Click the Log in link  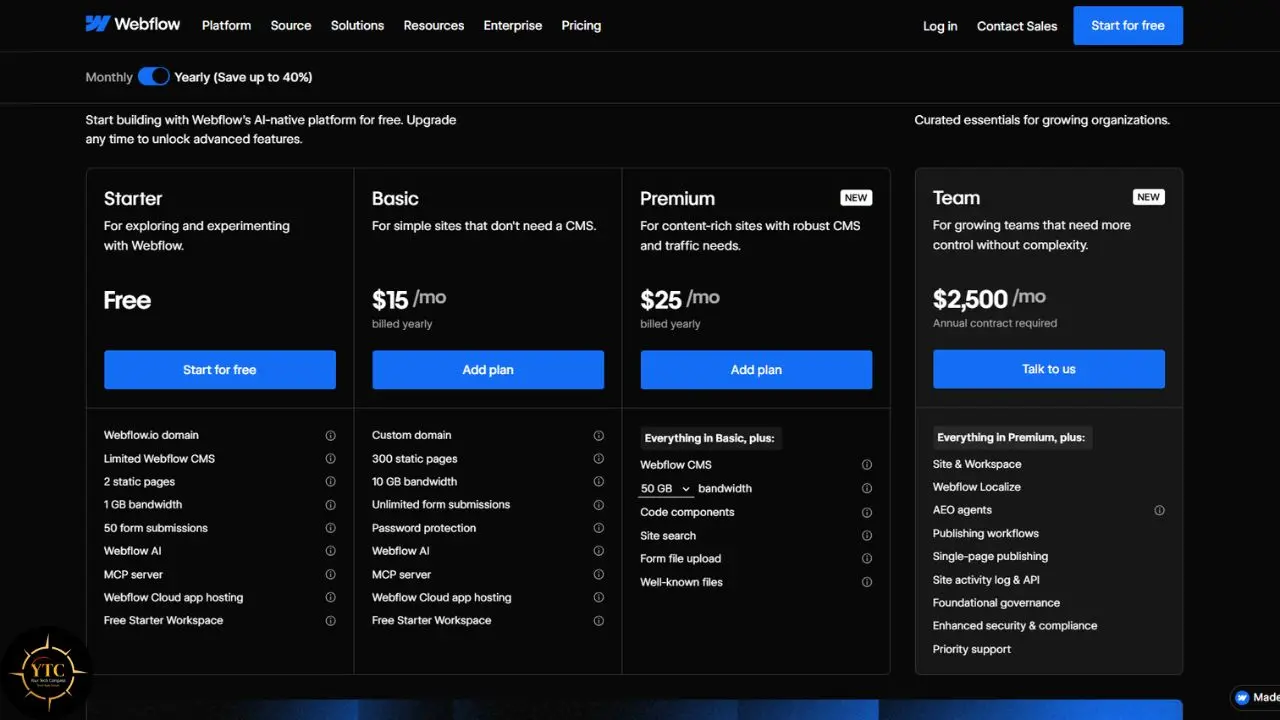(x=940, y=26)
